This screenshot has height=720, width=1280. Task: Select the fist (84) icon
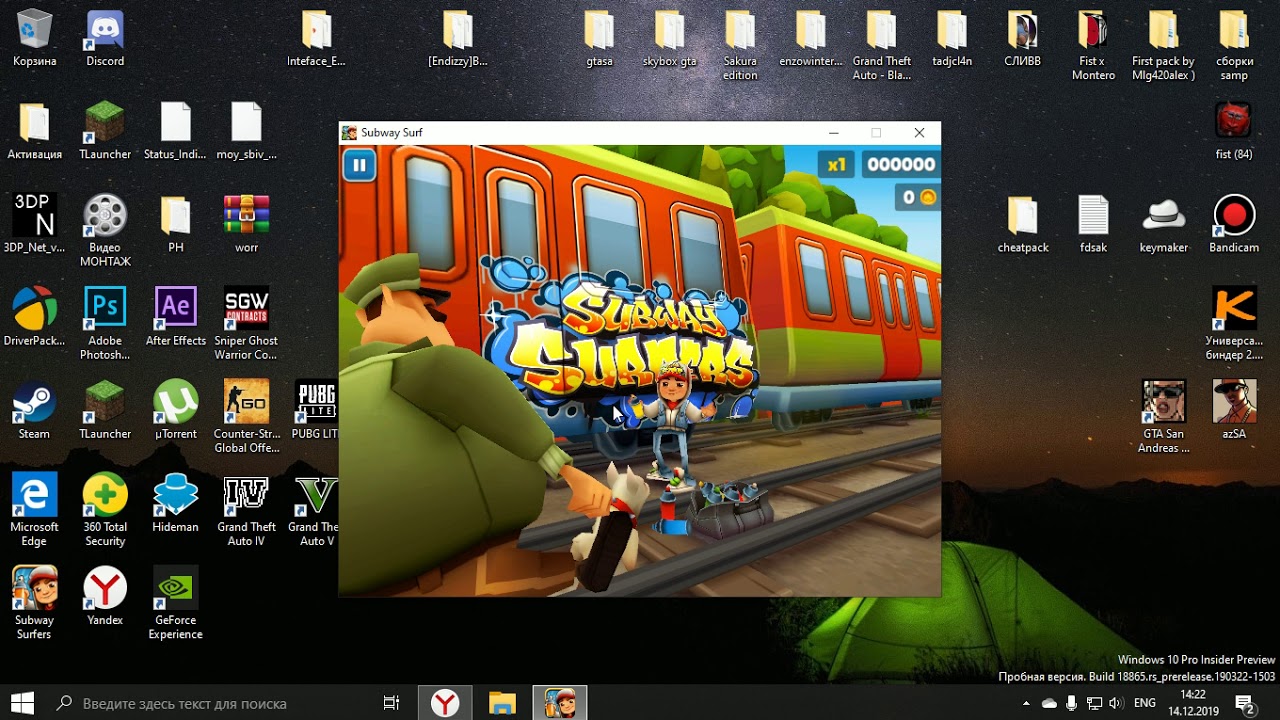click(1234, 131)
